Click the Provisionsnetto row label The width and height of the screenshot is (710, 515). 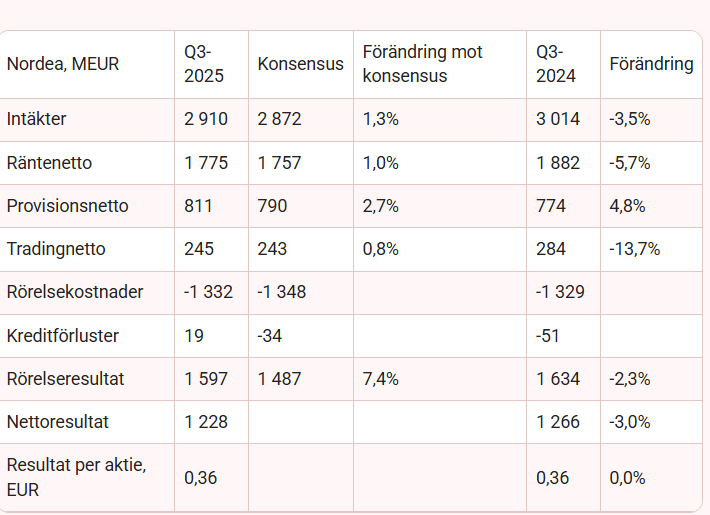(x=67, y=206)
